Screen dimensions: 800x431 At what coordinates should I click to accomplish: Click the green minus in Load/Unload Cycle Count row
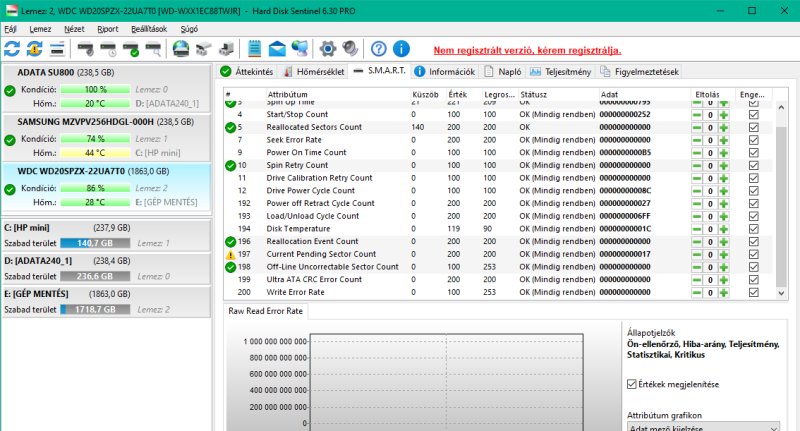[x=697, y=216]
